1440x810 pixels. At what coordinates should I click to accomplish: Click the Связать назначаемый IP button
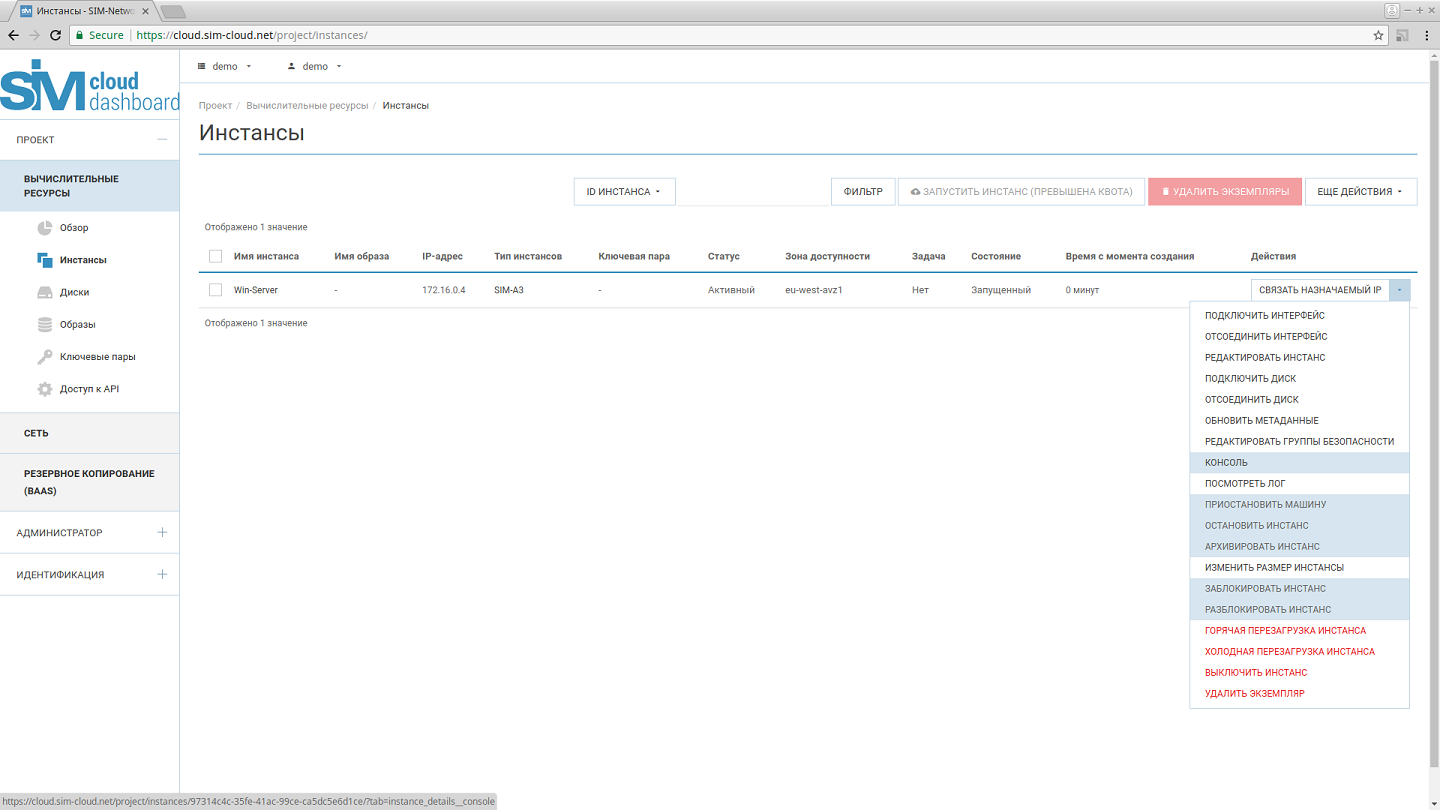(1320, 290)
